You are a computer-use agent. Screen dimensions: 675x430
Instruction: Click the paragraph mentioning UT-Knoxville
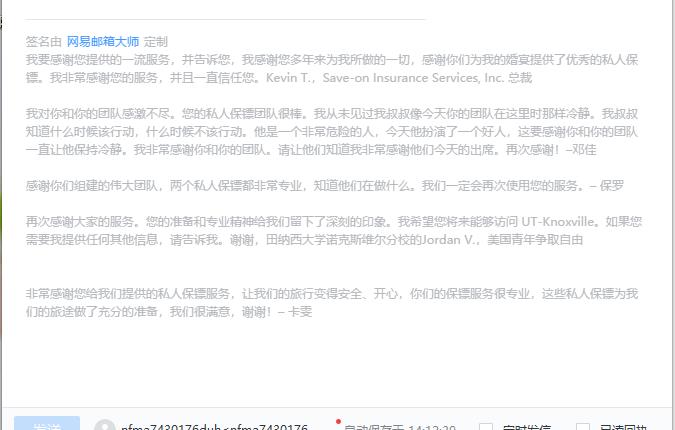(334, 231)
